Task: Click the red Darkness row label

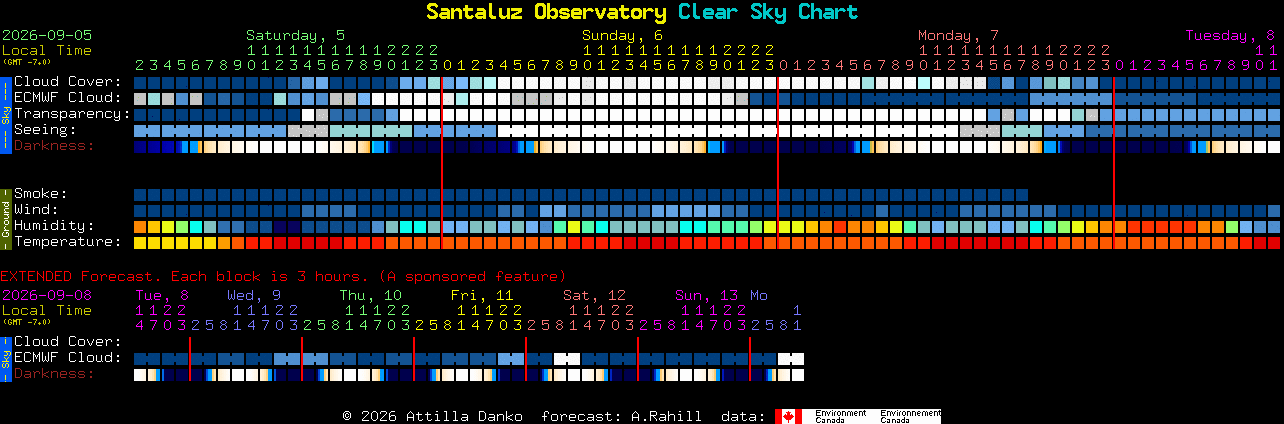Action: coord(54,146)
